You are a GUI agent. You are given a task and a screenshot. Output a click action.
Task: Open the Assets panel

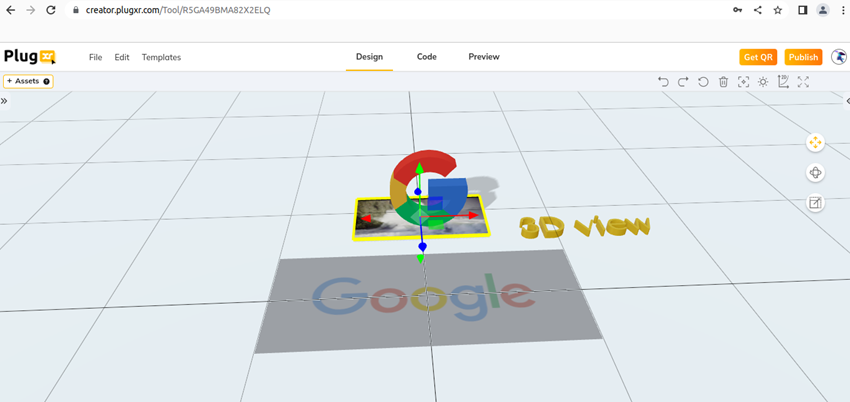click(28, 81)
